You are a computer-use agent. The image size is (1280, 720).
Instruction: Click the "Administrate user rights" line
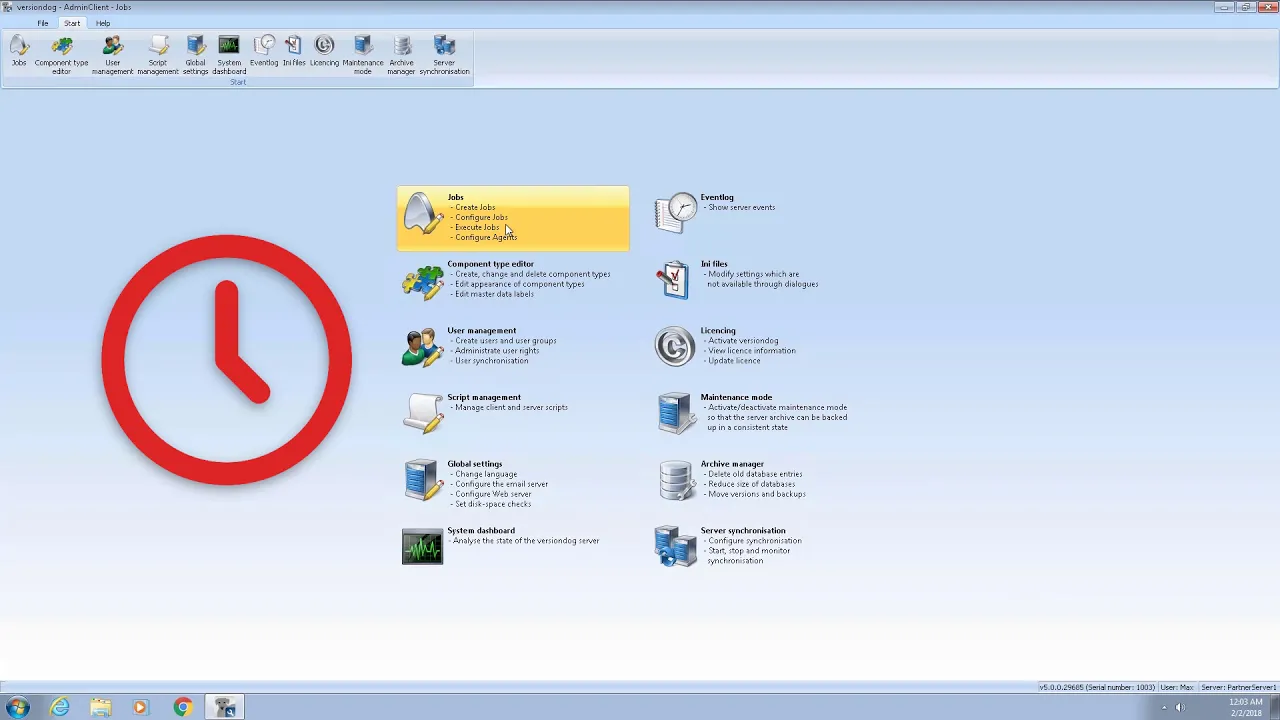point(495,350)
